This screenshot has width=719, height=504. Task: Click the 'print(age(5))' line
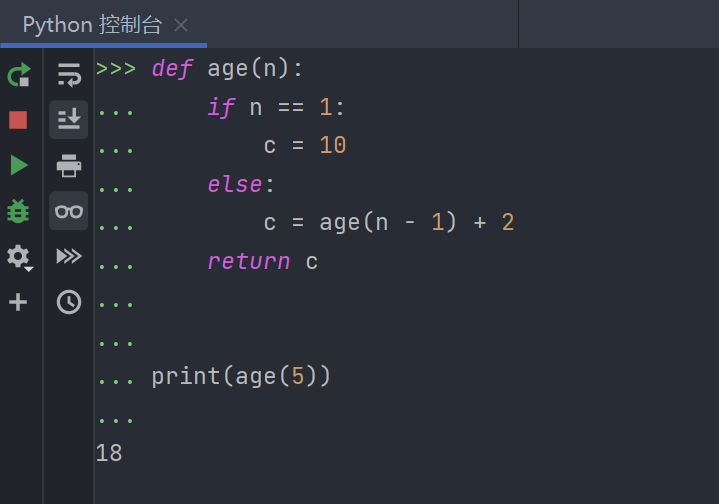click(x=241, y=377)
